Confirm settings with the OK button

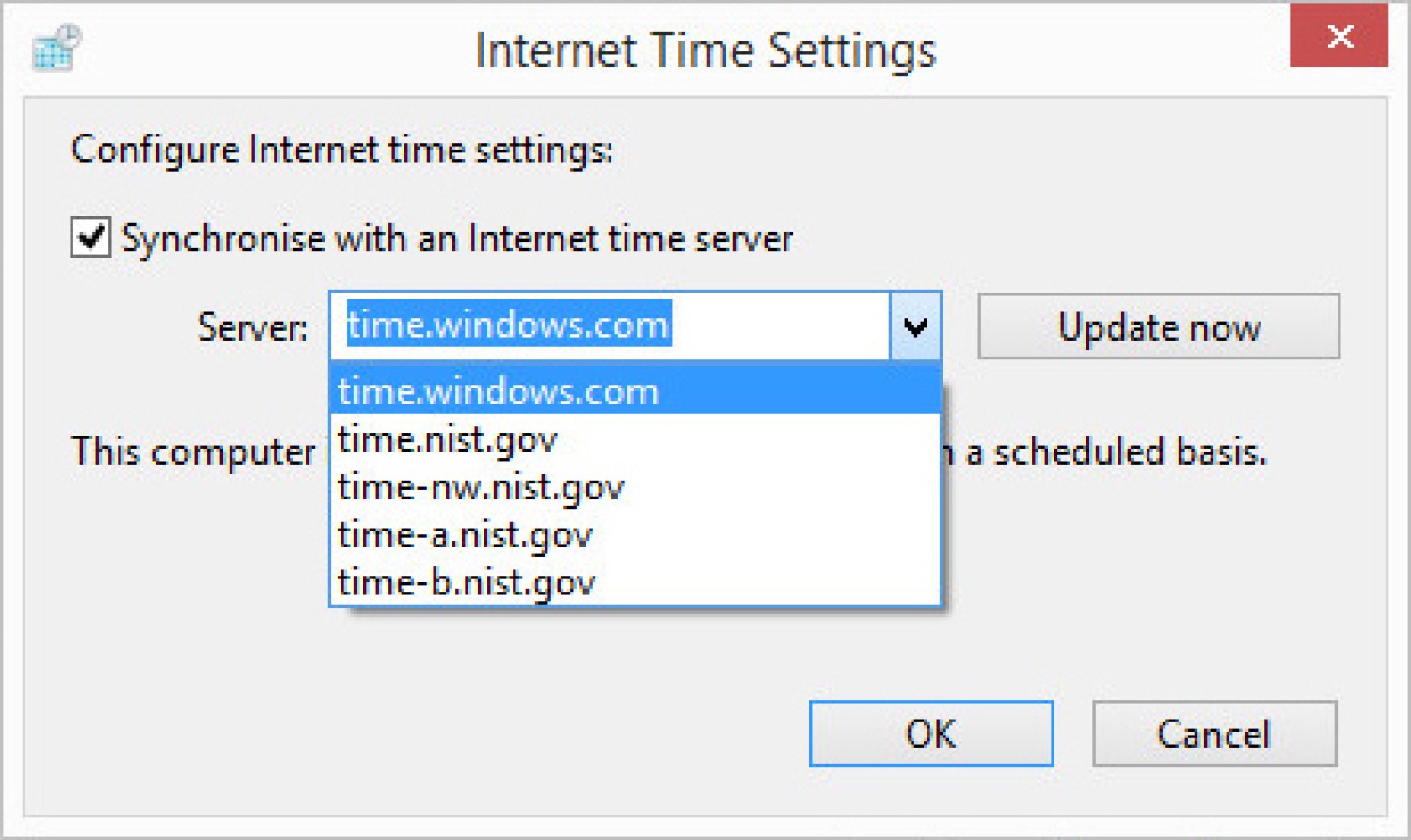pyautogui.click(x=930, y=734)
